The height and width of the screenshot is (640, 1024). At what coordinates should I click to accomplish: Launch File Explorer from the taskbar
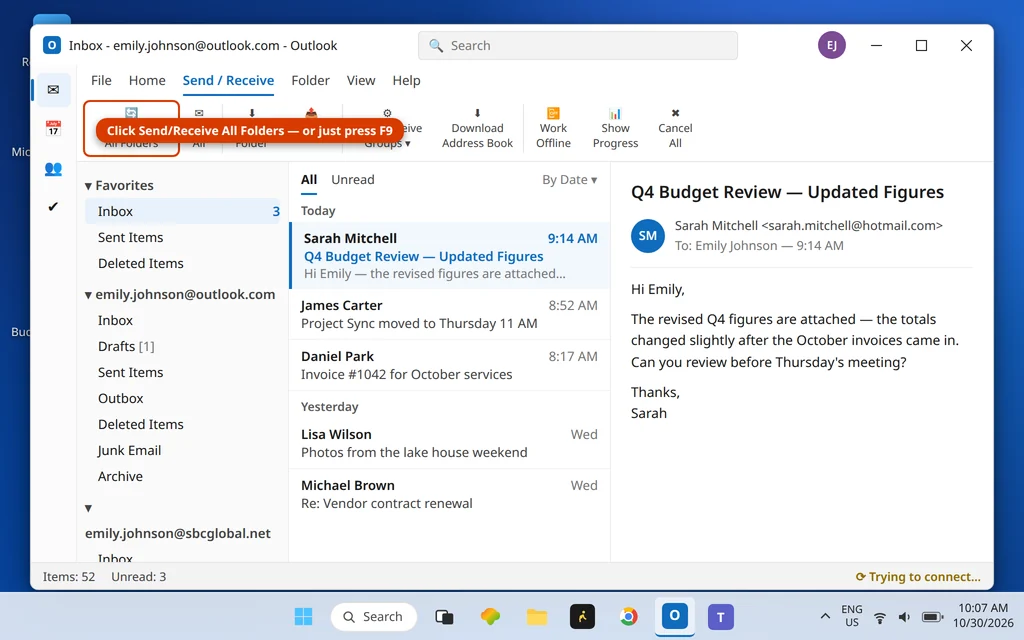tap(537, 616)
